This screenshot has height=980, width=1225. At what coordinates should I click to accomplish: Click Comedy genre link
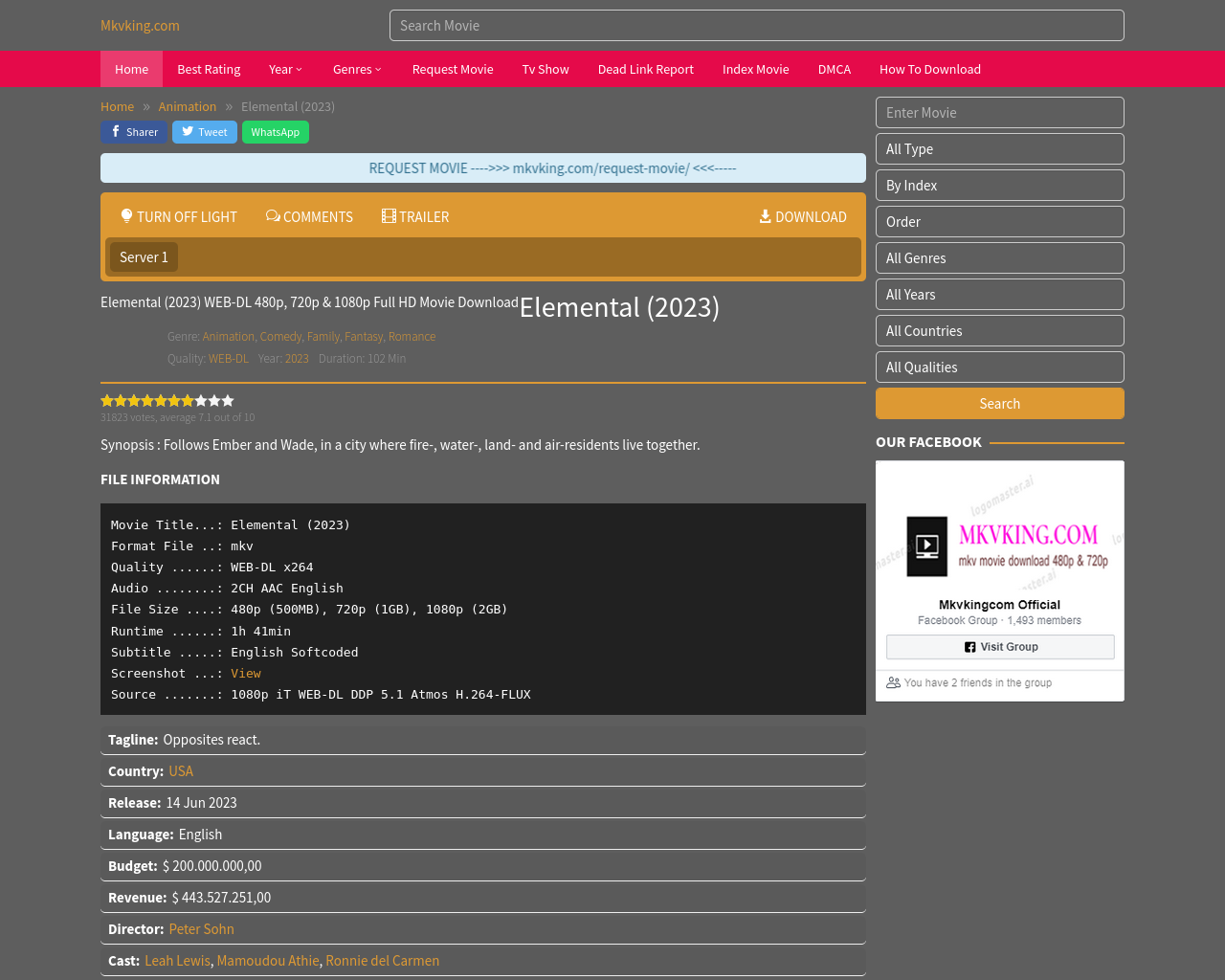280,337
